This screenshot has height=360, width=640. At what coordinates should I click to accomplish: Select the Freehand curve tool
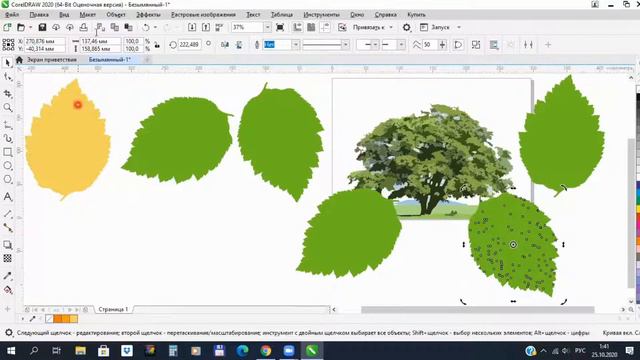tap(7, 125)
